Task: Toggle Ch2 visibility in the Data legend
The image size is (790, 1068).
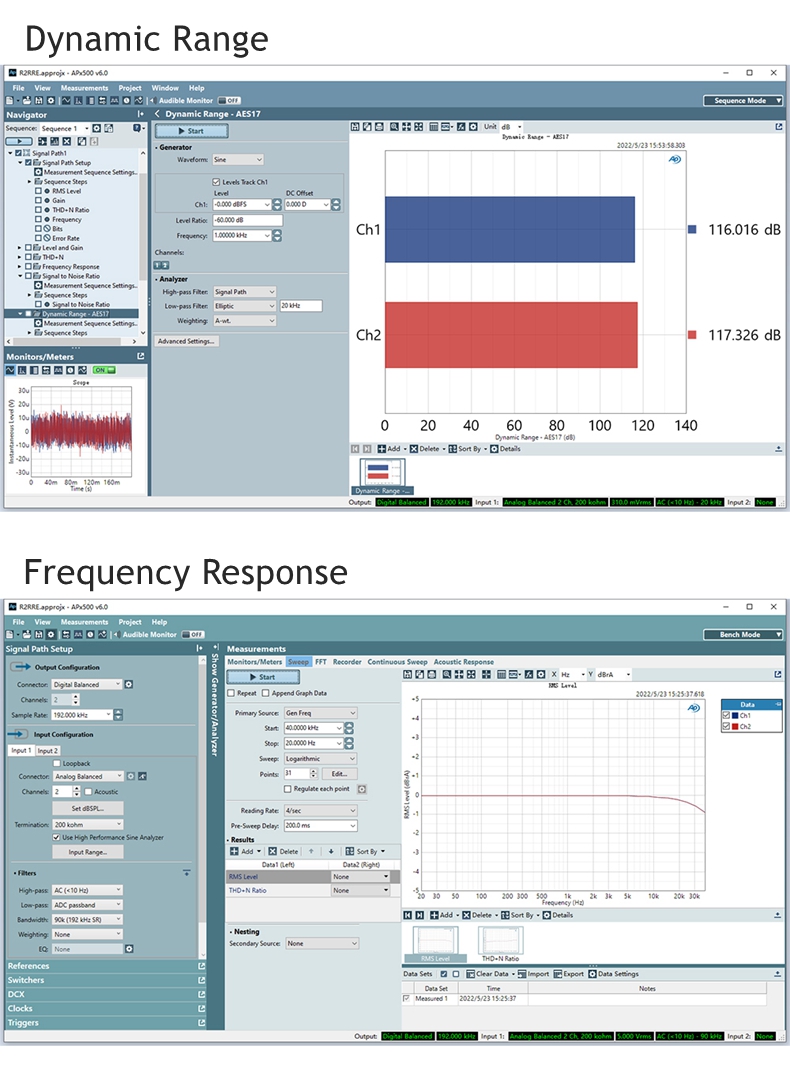Action: coord(726,727)
